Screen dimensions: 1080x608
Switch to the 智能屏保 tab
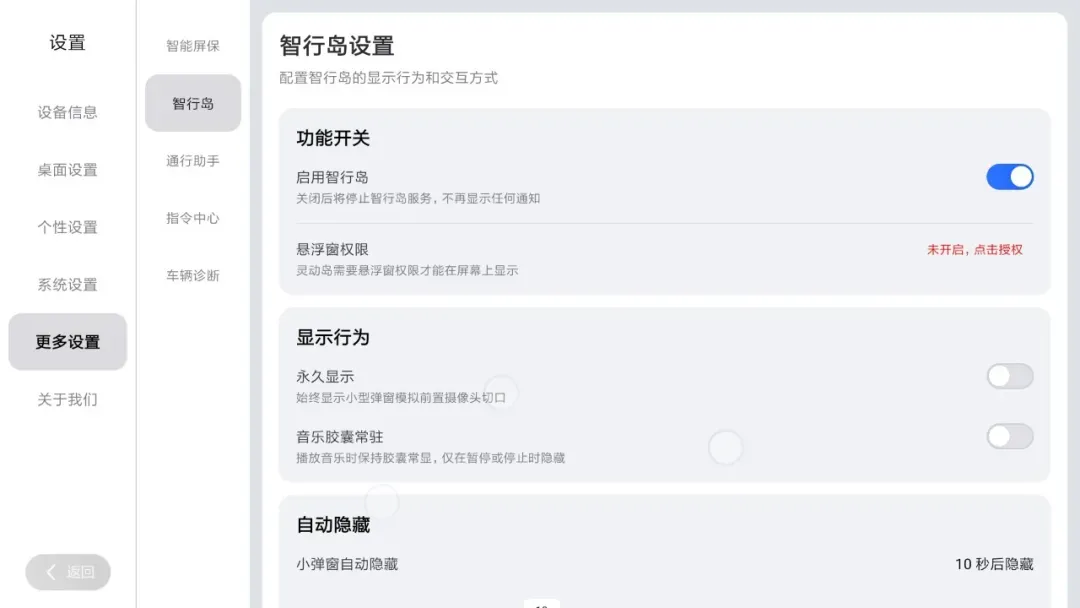pos(192,46)
